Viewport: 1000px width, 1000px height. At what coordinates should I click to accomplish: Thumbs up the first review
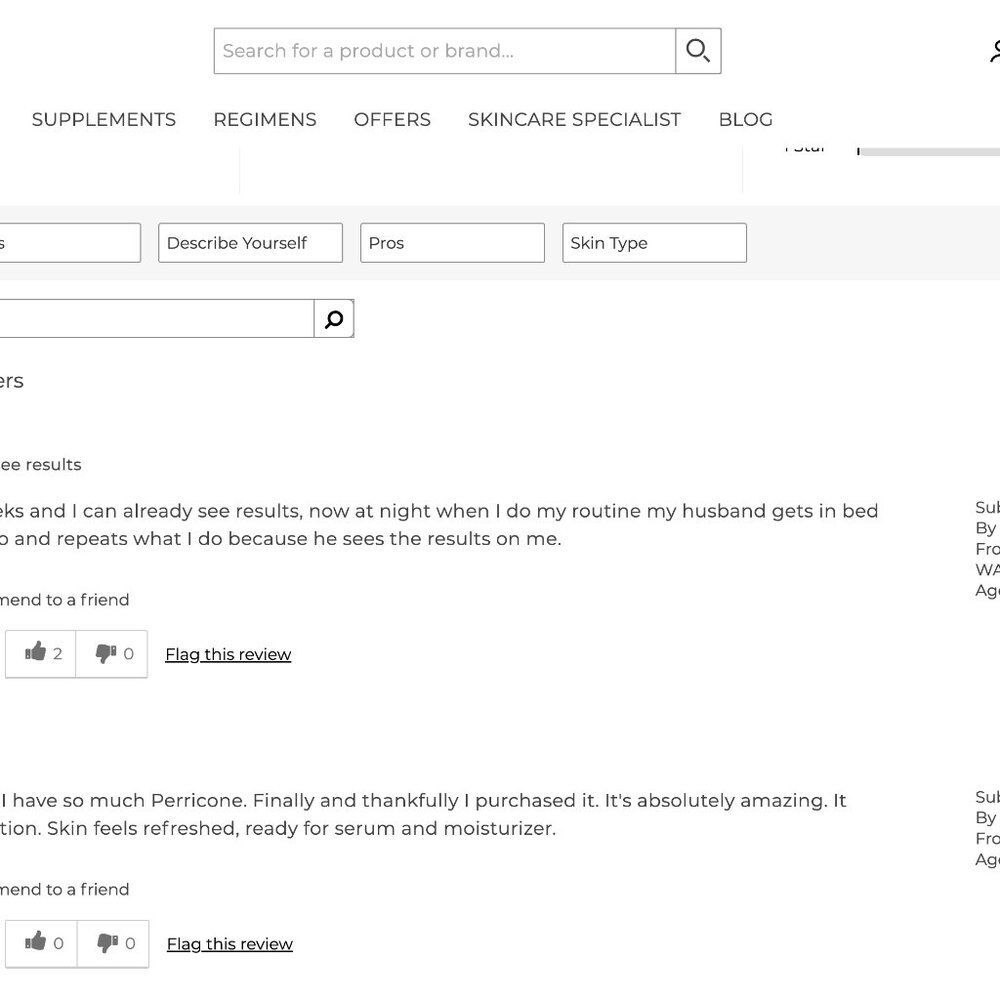pyautogui.click(x=41, y=654)
